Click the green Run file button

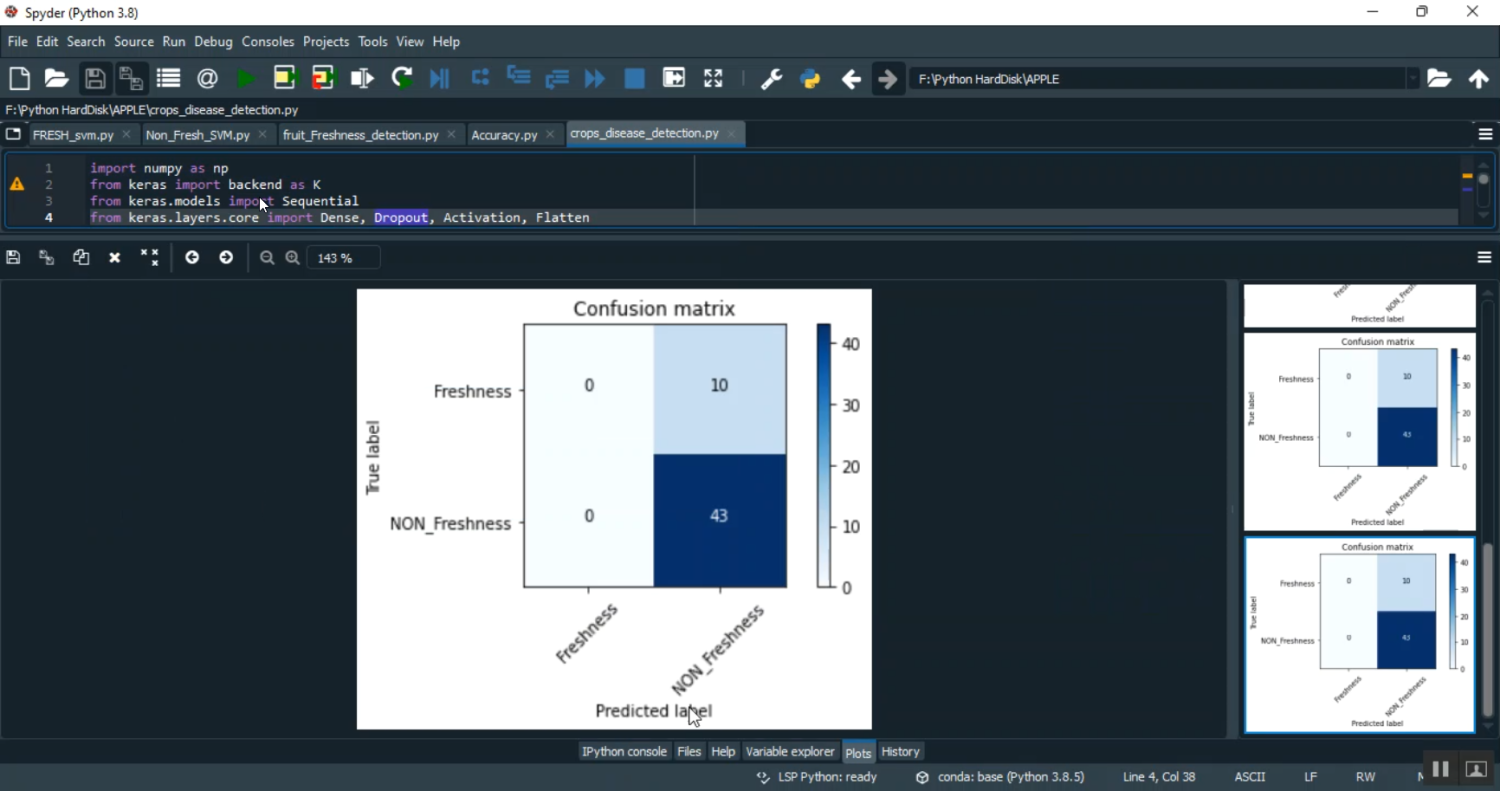coord(246,78)
